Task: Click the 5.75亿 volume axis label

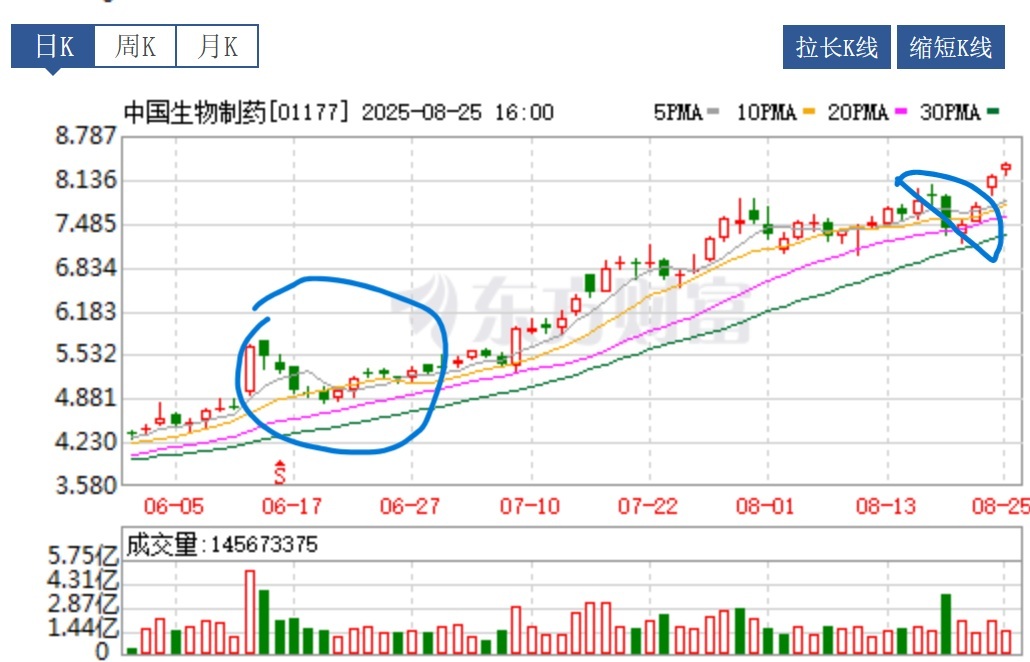Action: (x=83, y=556)
